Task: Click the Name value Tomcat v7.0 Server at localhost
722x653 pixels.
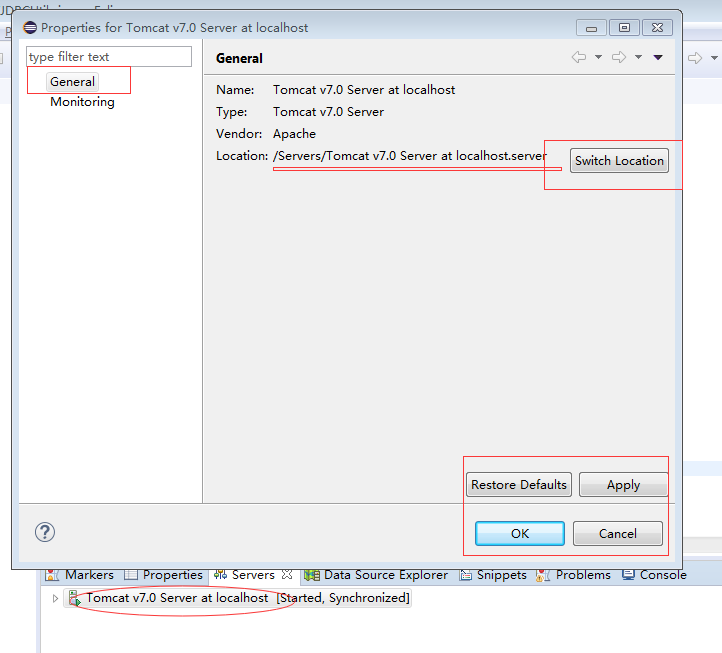Action: [364, 89]
